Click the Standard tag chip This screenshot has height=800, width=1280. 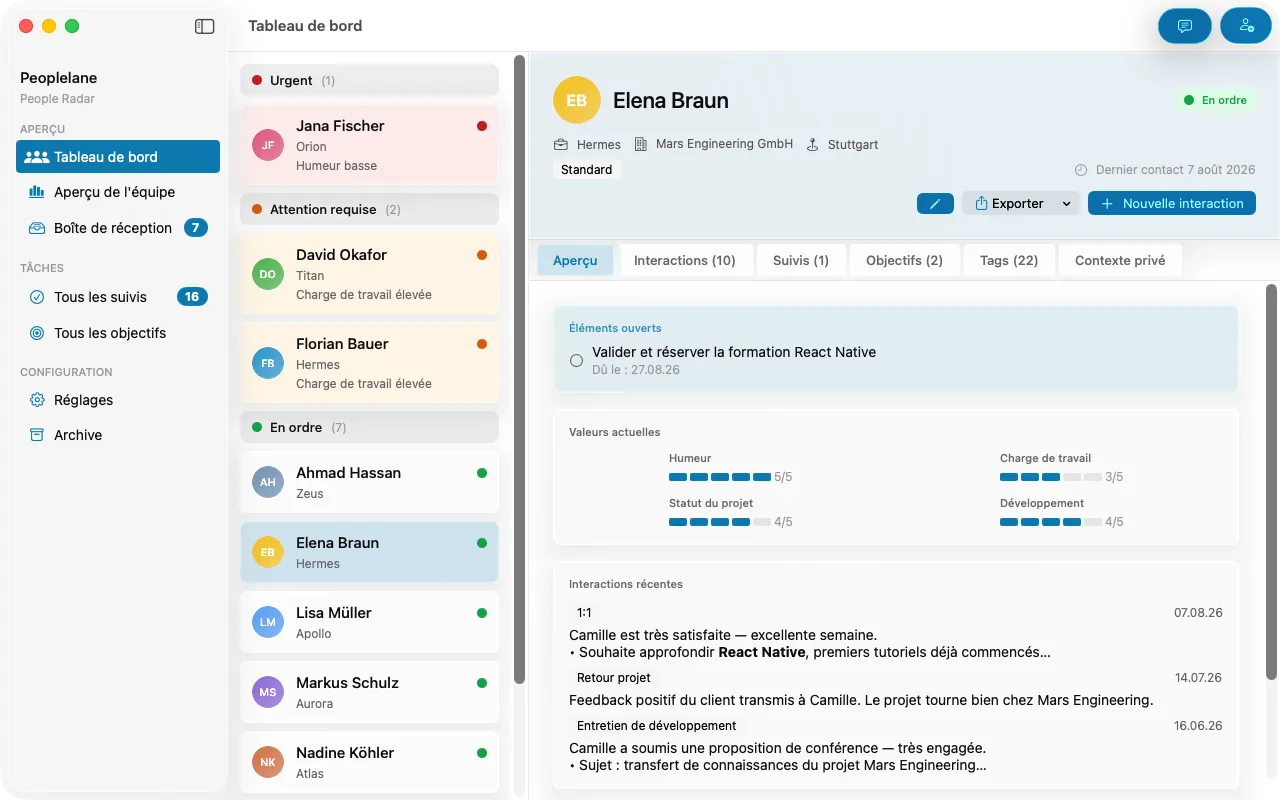(587, 170)
